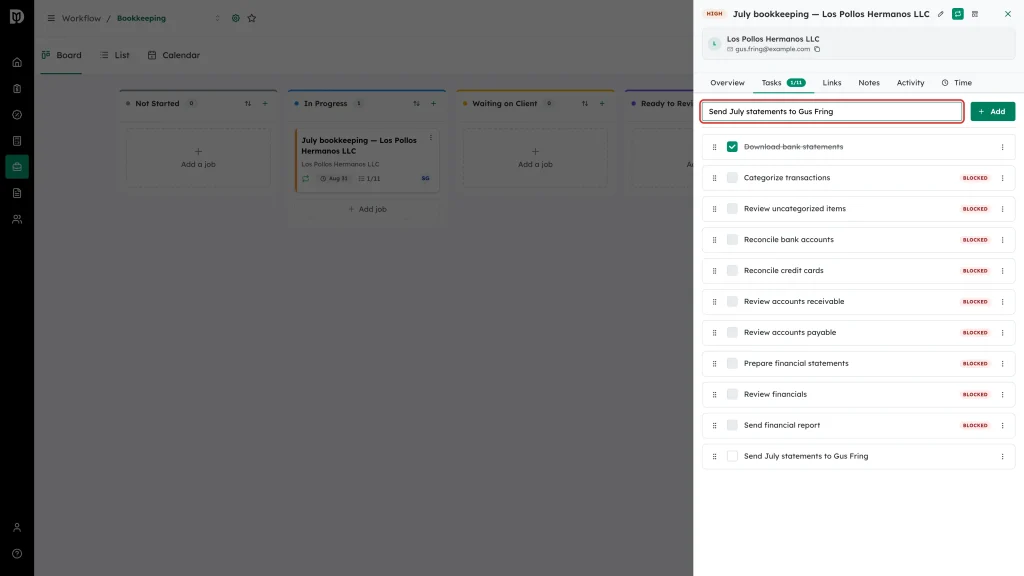Check the Review accounts payable task
This screenshot has height=576, width=1024.
(x=732, y=332)
